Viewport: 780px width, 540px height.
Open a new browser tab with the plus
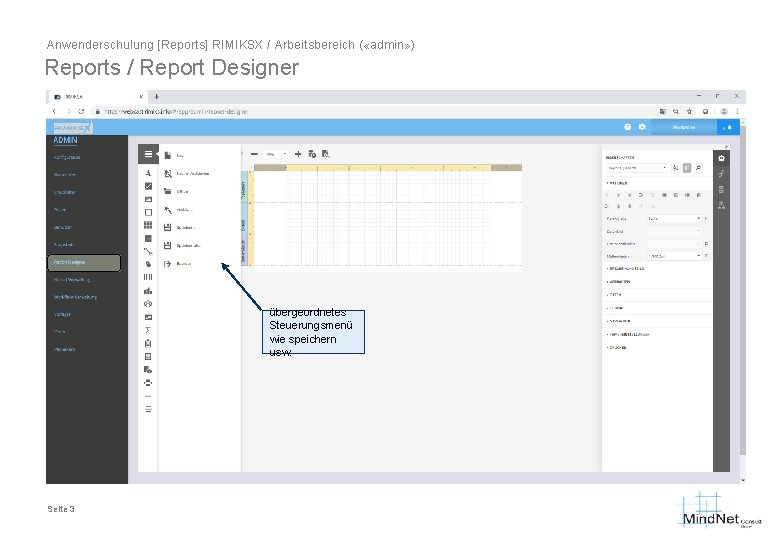click(157, 96)
